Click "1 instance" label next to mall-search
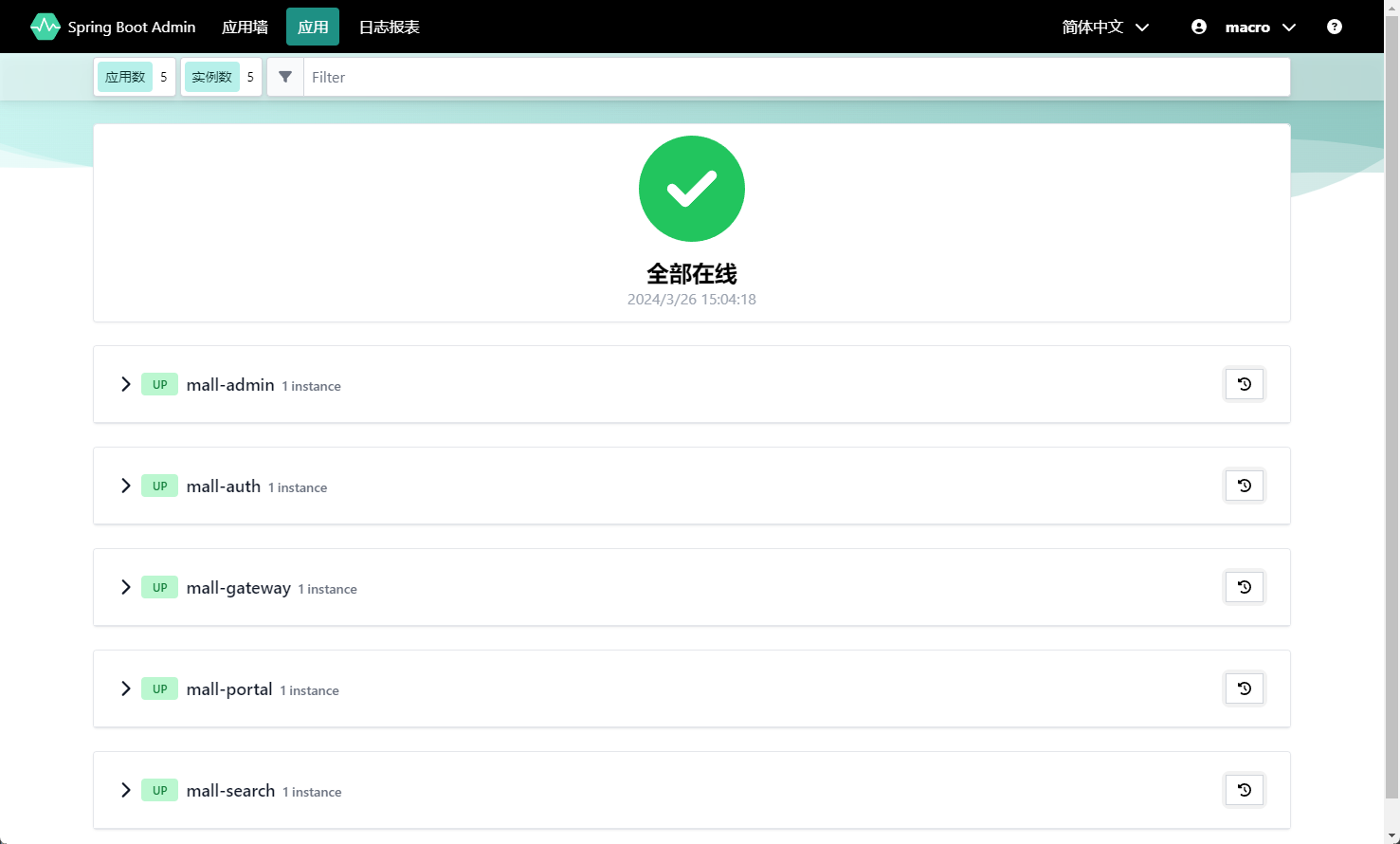Screen dimensions: 1400x844 [312, 792]
